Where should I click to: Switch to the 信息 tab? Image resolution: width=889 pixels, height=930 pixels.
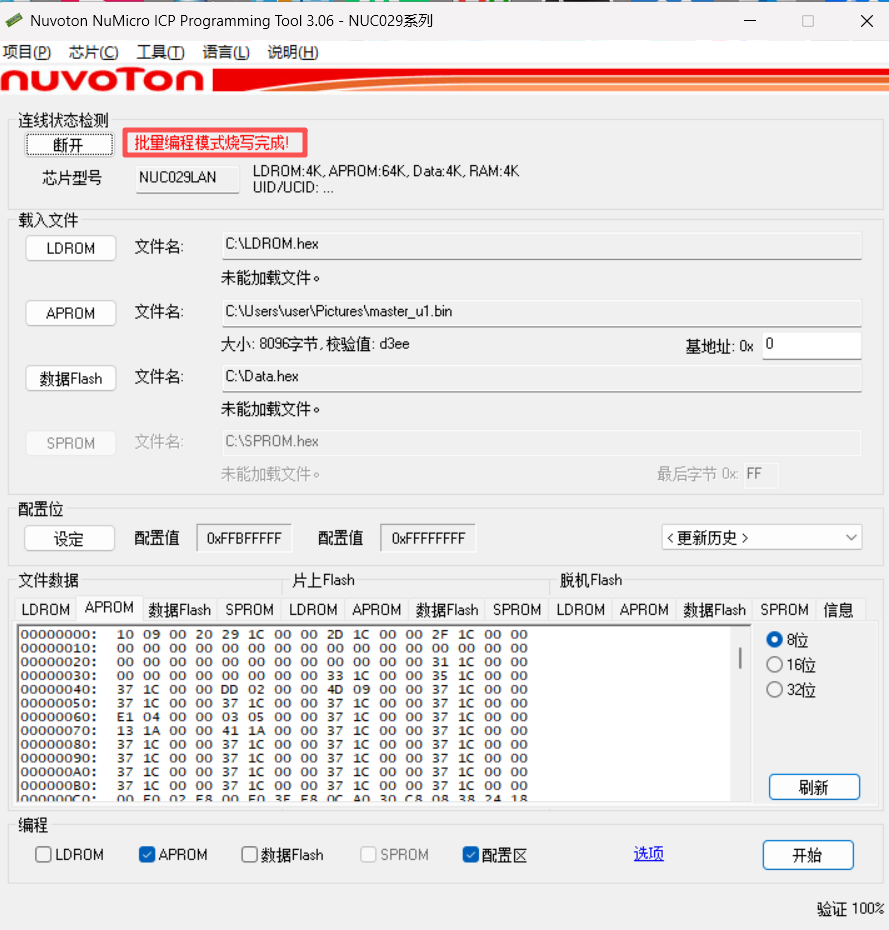(x=838, y=609)
